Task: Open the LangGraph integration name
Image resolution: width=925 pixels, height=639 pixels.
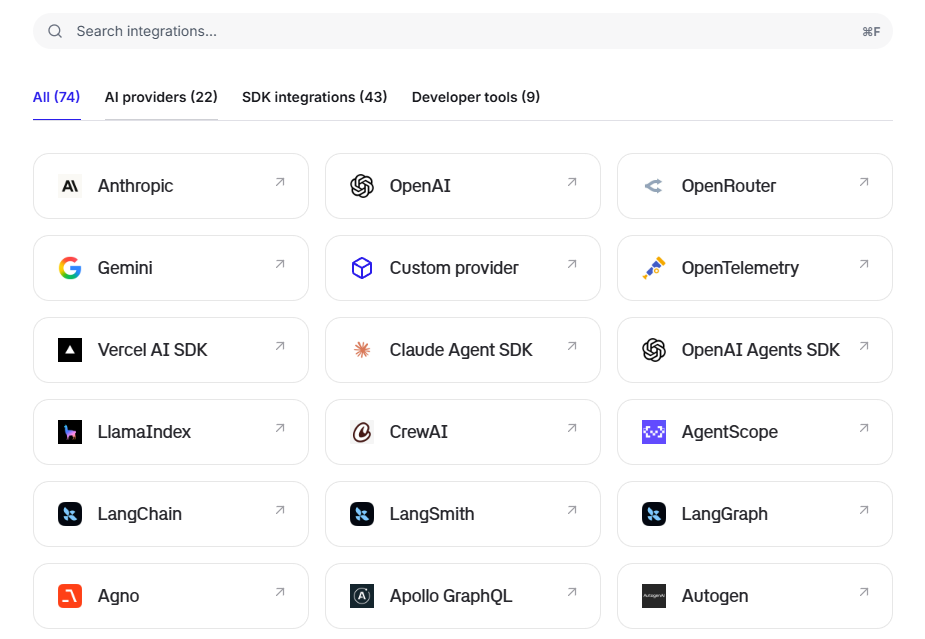Action: pos(725,514)
